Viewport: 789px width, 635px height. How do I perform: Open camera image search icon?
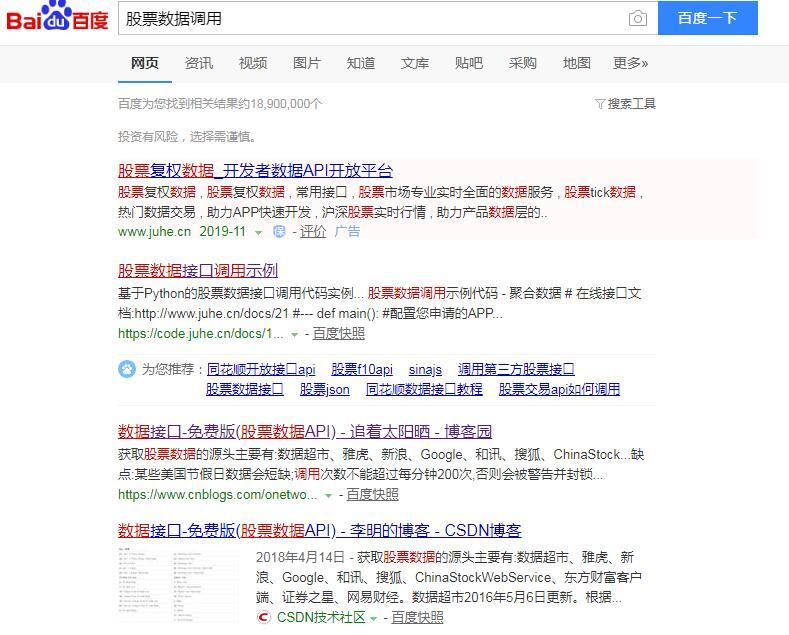click(638, 19)
